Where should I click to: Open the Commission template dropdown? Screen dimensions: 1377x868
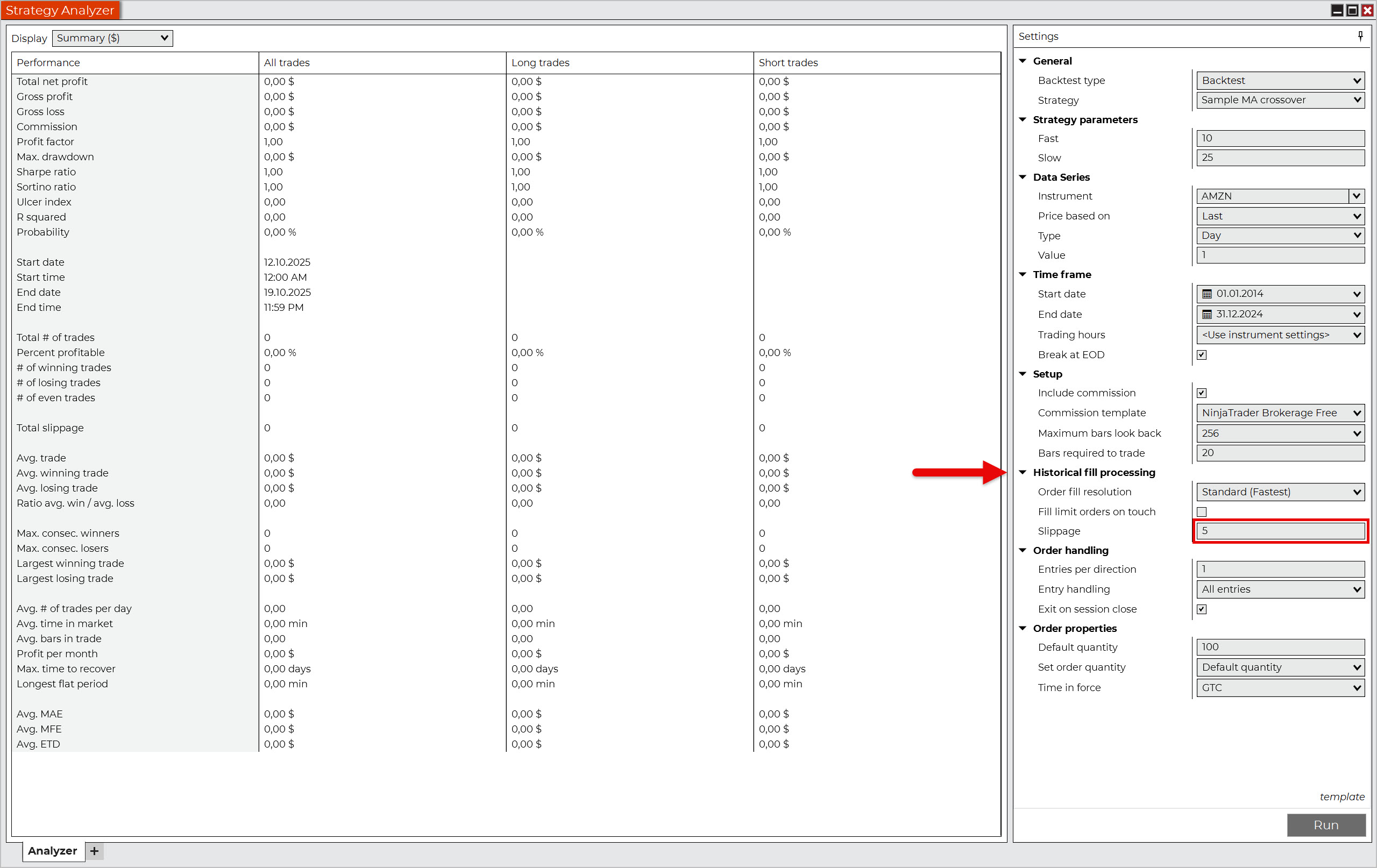(1280, 413)
